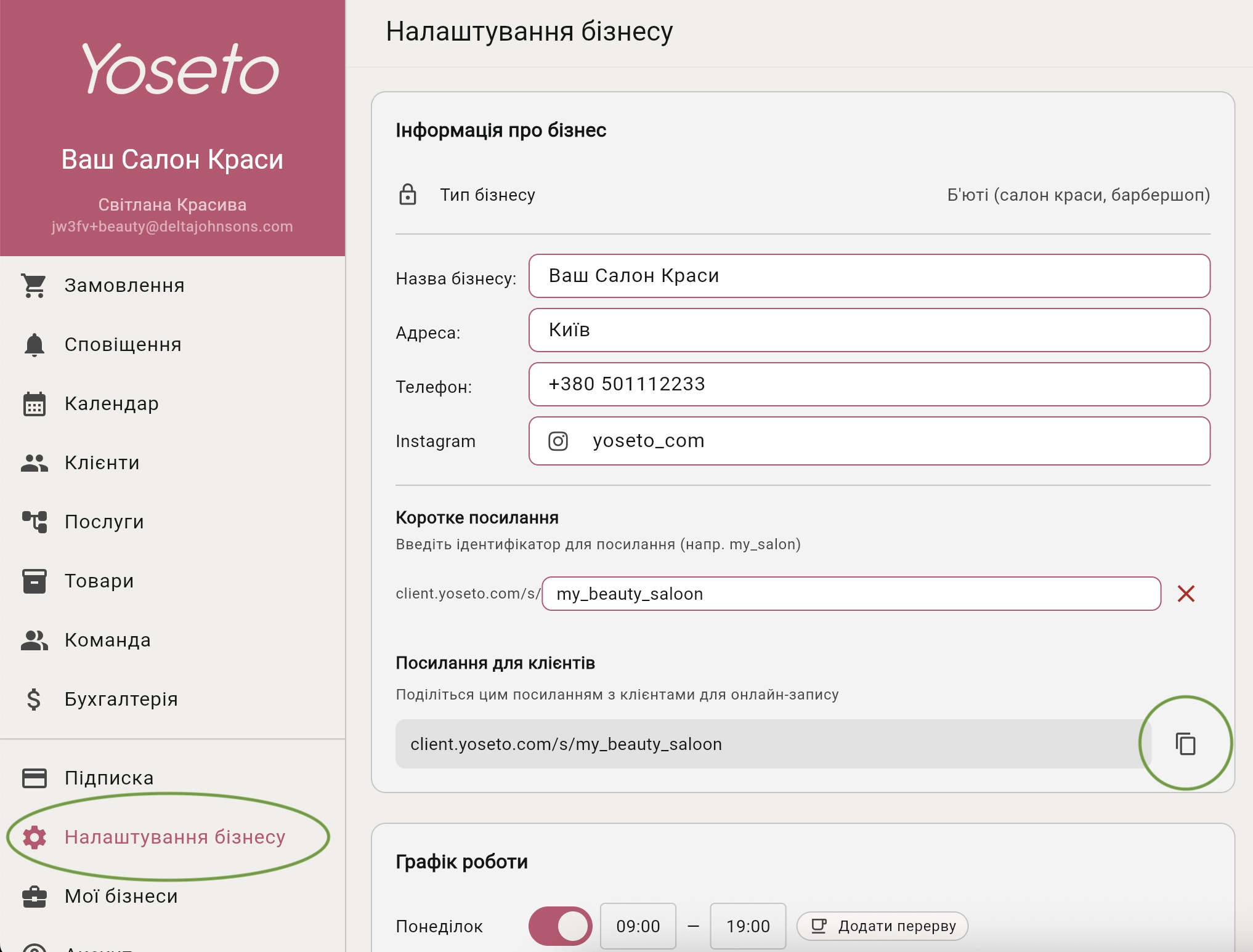Click the Instagram icon in the field
The width and height of the screenshot is (1253, 952).
pyautogui.click(x=558, y=441)
